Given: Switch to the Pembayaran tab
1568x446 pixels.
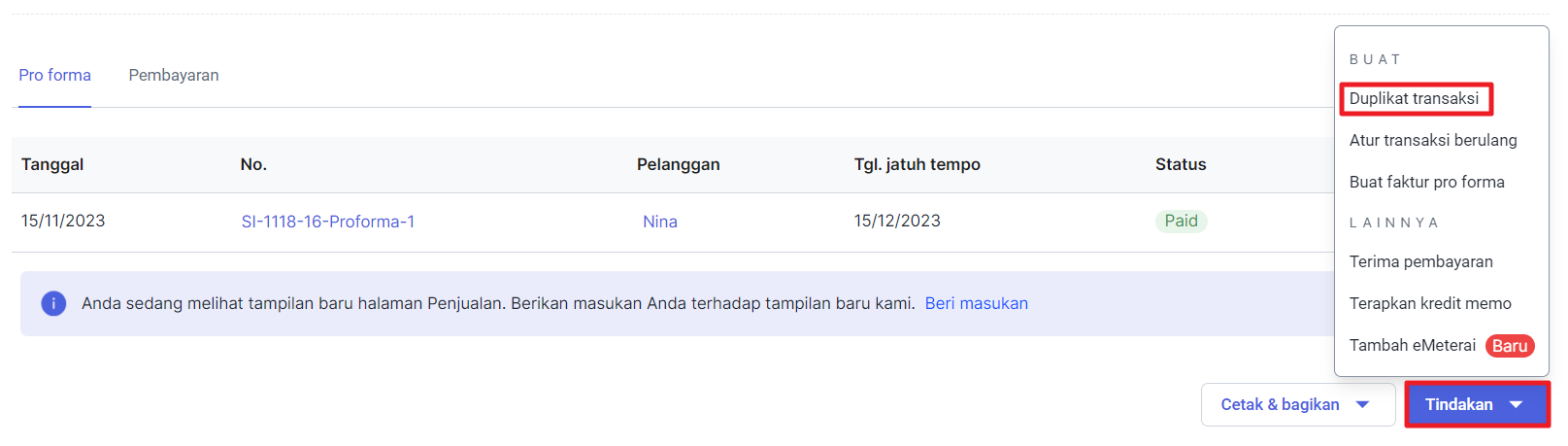Looking at the screenshot, I should [174, 75].
